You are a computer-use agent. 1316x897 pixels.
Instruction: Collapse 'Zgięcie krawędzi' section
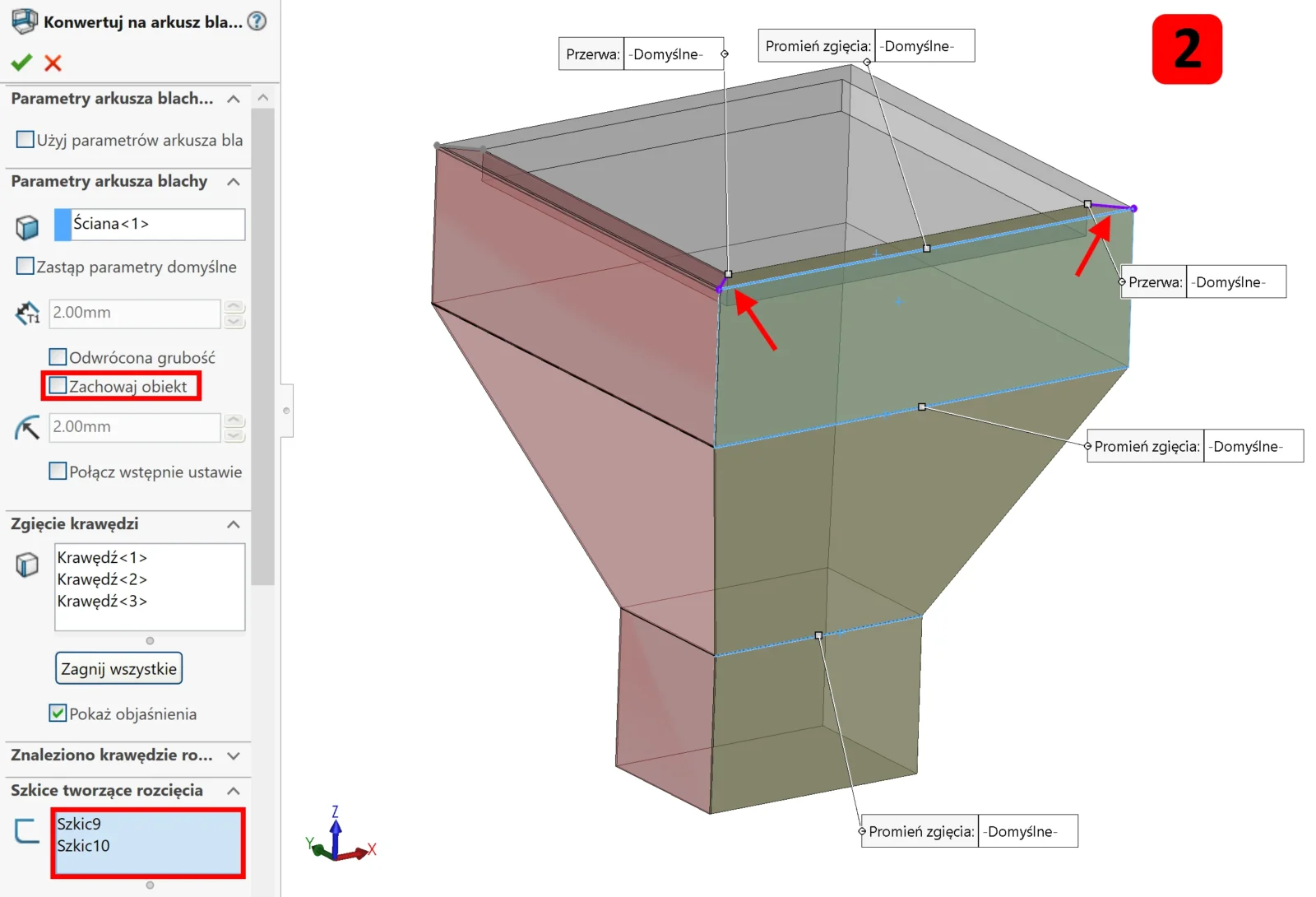point(234,524)
